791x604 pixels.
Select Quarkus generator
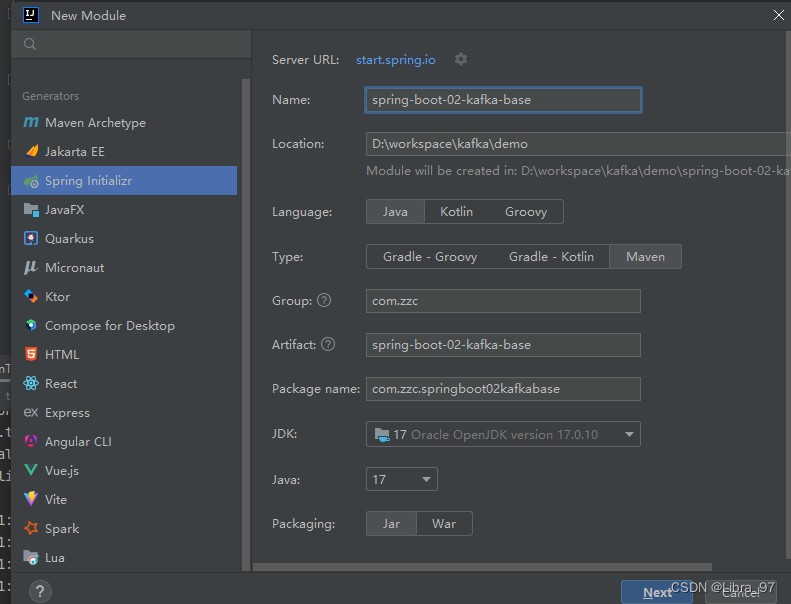pos(124,238)
